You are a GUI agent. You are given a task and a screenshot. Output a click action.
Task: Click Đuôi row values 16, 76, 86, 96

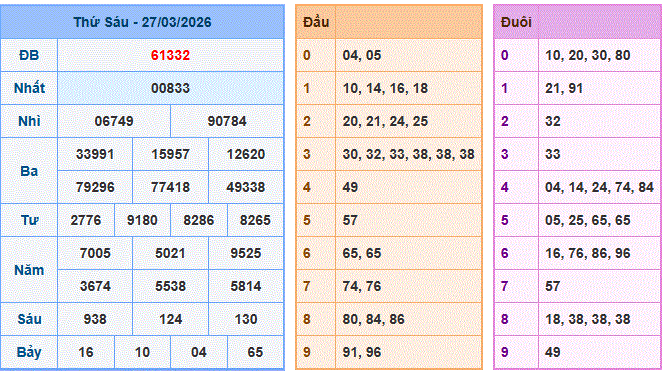(588, 253)
